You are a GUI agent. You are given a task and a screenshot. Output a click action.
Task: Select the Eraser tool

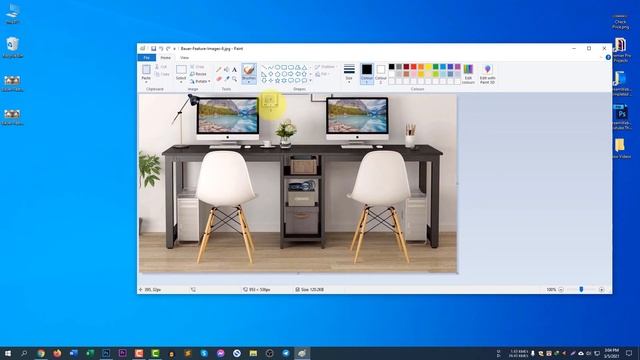tap(219, 79)
